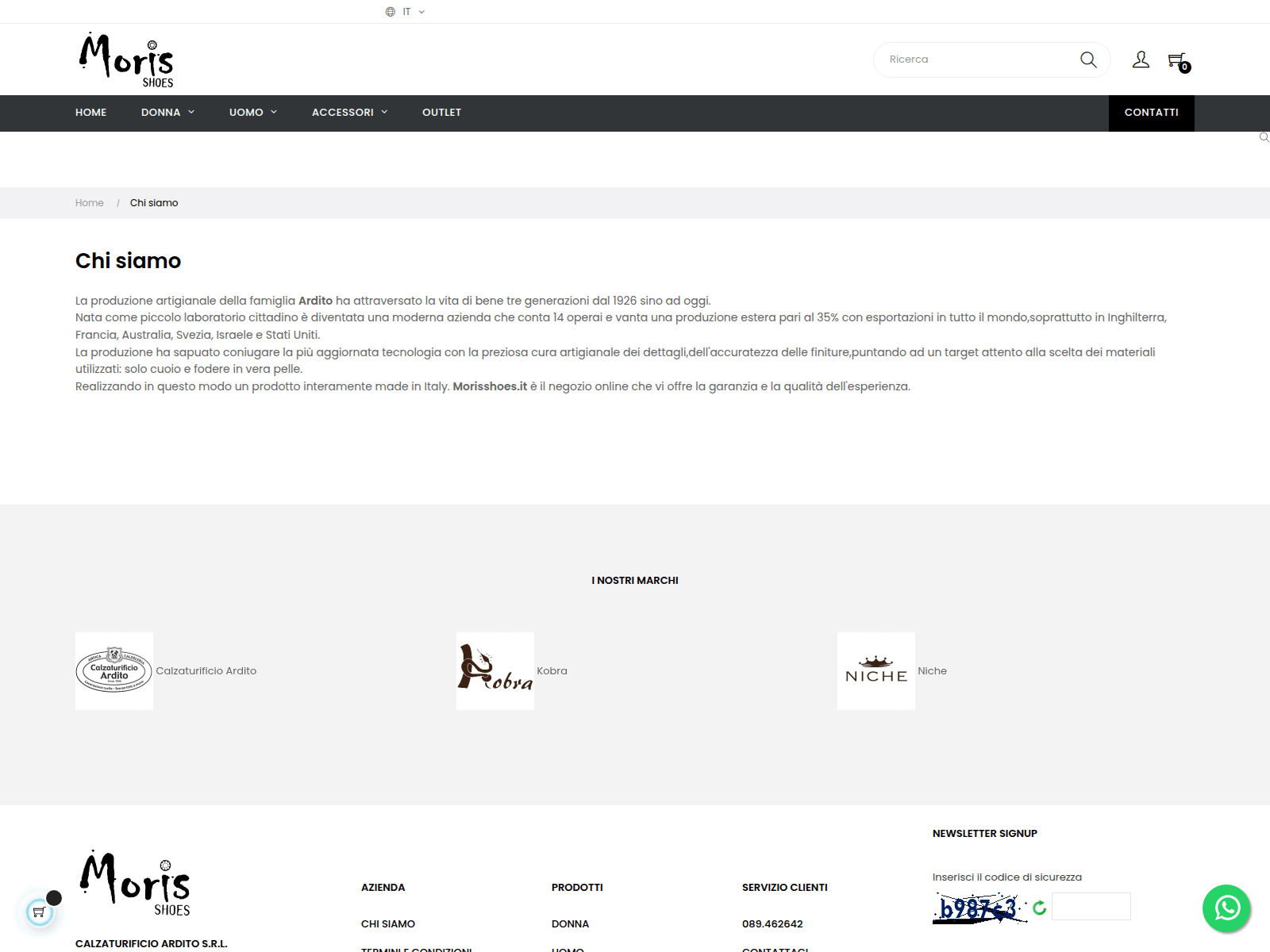The height and width of the screenshot is (952, 1270).
Task: Open the Niche brand link
Action: pos(933,671)
